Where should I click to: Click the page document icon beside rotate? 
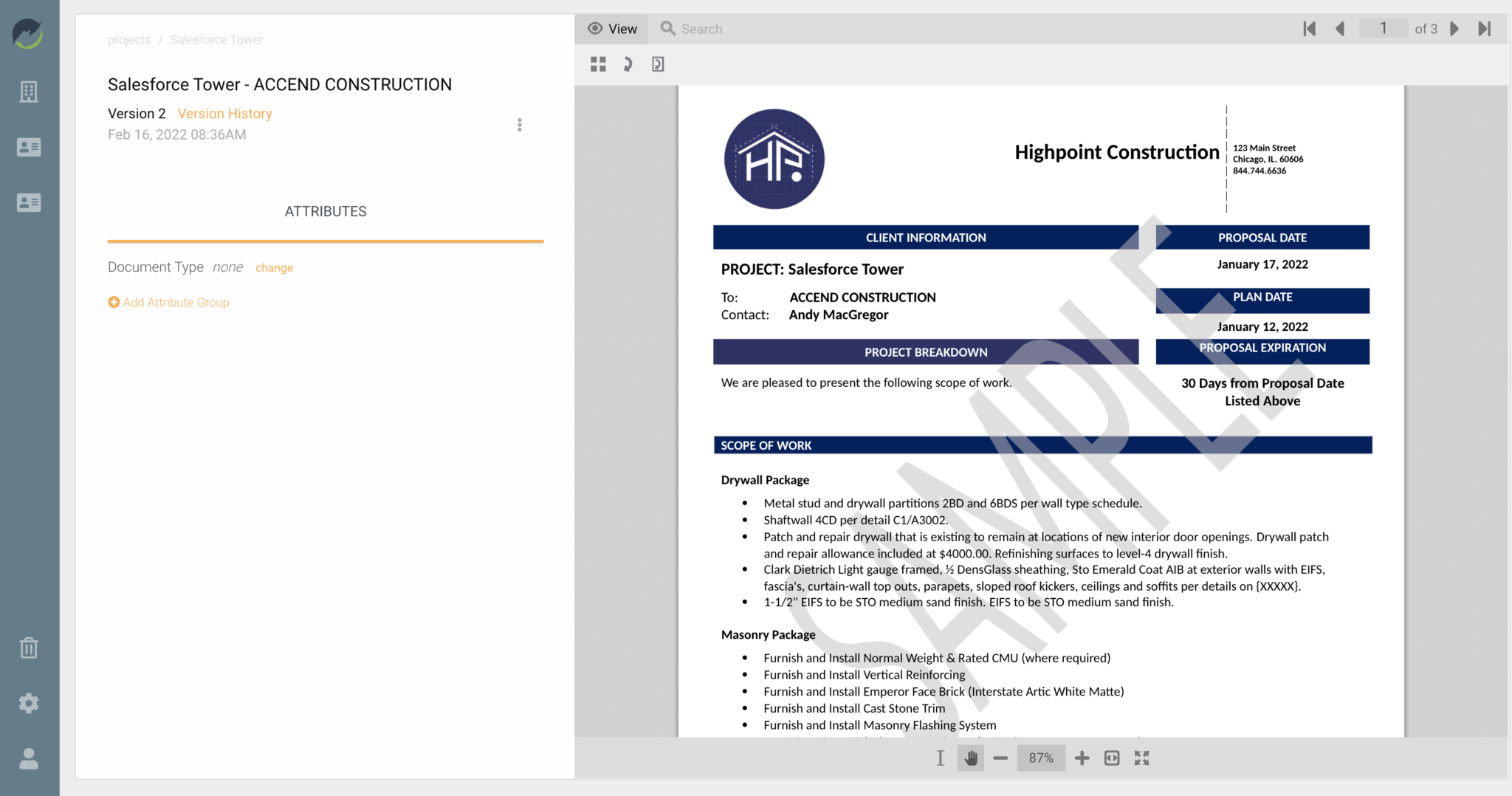(x=658, y=64)
